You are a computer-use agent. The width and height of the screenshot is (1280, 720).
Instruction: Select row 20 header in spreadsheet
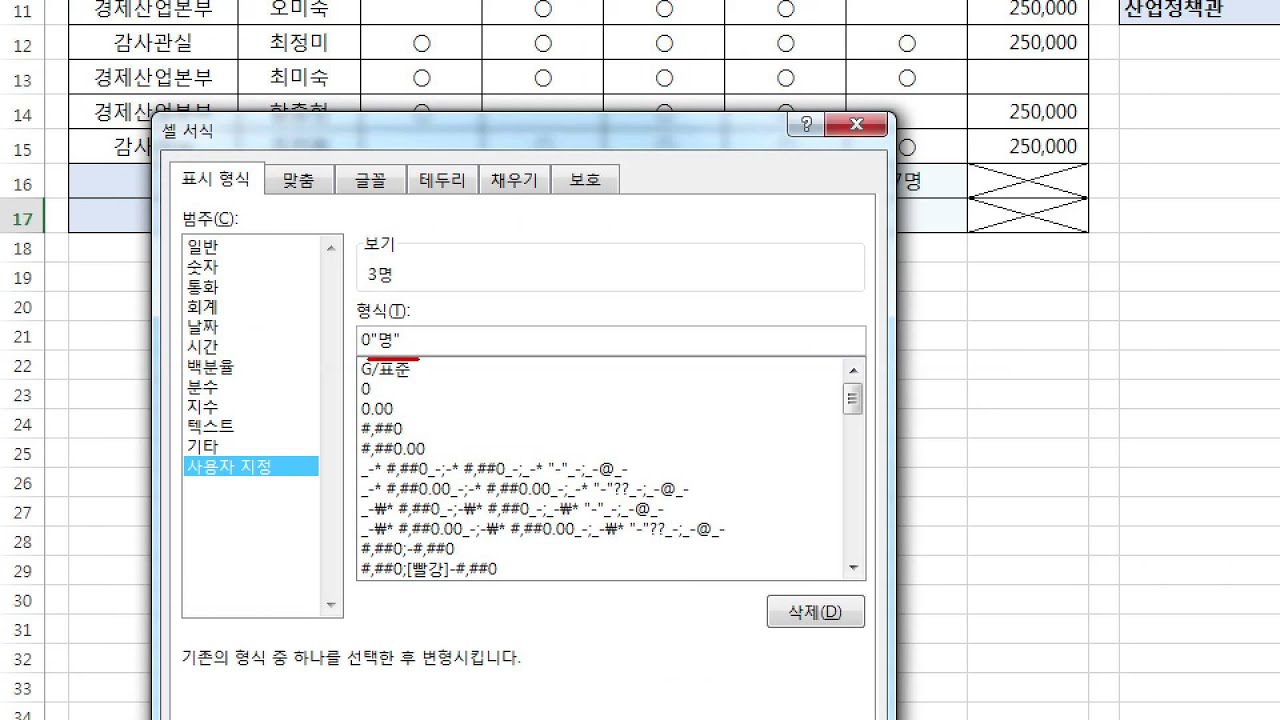pos(22,307)
